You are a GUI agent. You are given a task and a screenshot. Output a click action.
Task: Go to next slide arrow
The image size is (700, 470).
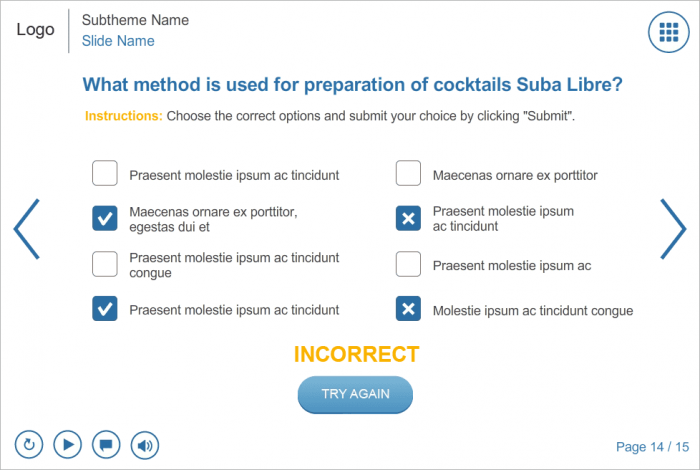point(672,229)
